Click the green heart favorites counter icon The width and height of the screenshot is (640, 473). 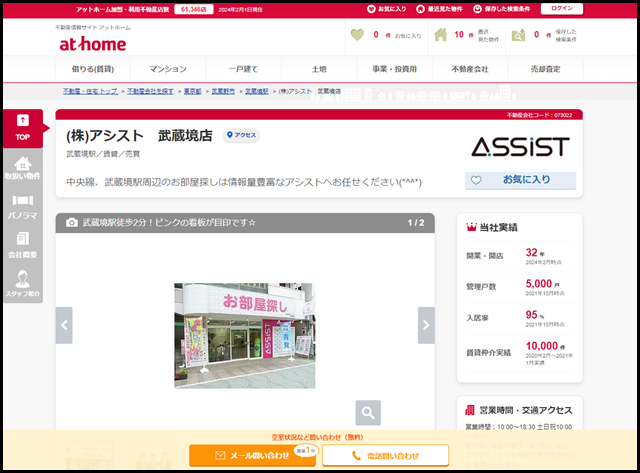pos(357,35)
